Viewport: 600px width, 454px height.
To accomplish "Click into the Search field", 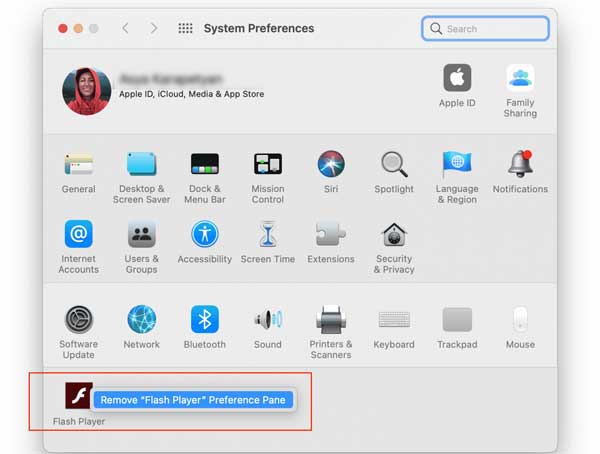I will [x=485, y=28].
